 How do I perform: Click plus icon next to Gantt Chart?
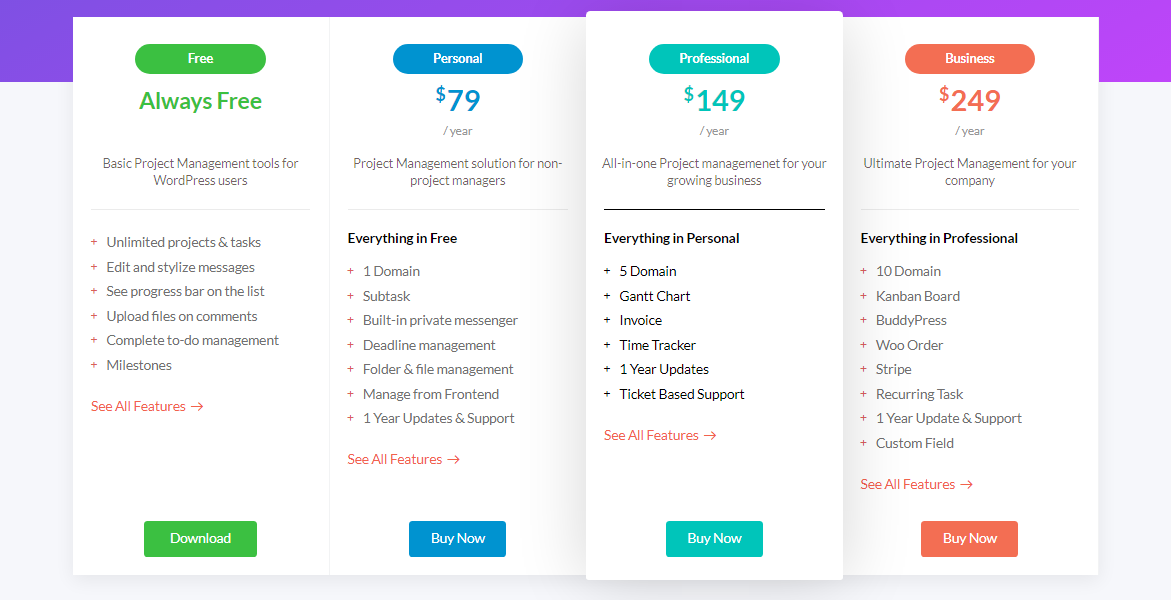(x=607, y=296)
